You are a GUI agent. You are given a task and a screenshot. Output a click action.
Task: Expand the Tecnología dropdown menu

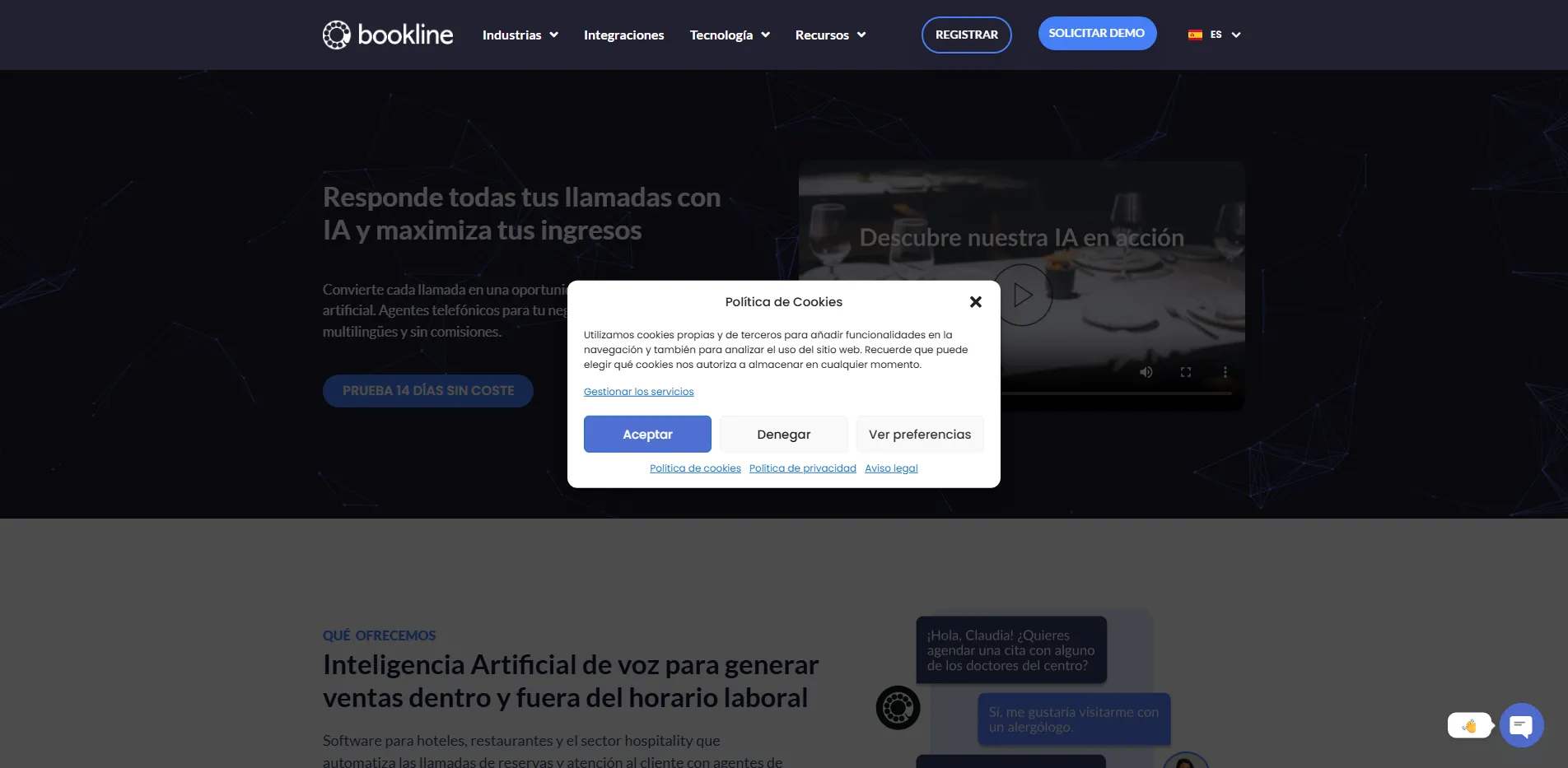730,35
